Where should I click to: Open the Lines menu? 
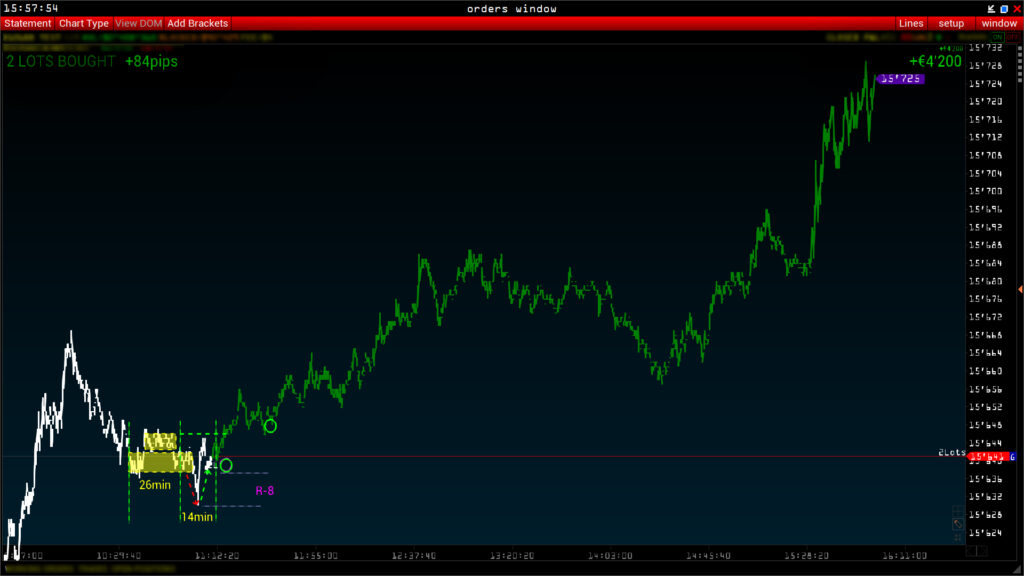[911, 23]
